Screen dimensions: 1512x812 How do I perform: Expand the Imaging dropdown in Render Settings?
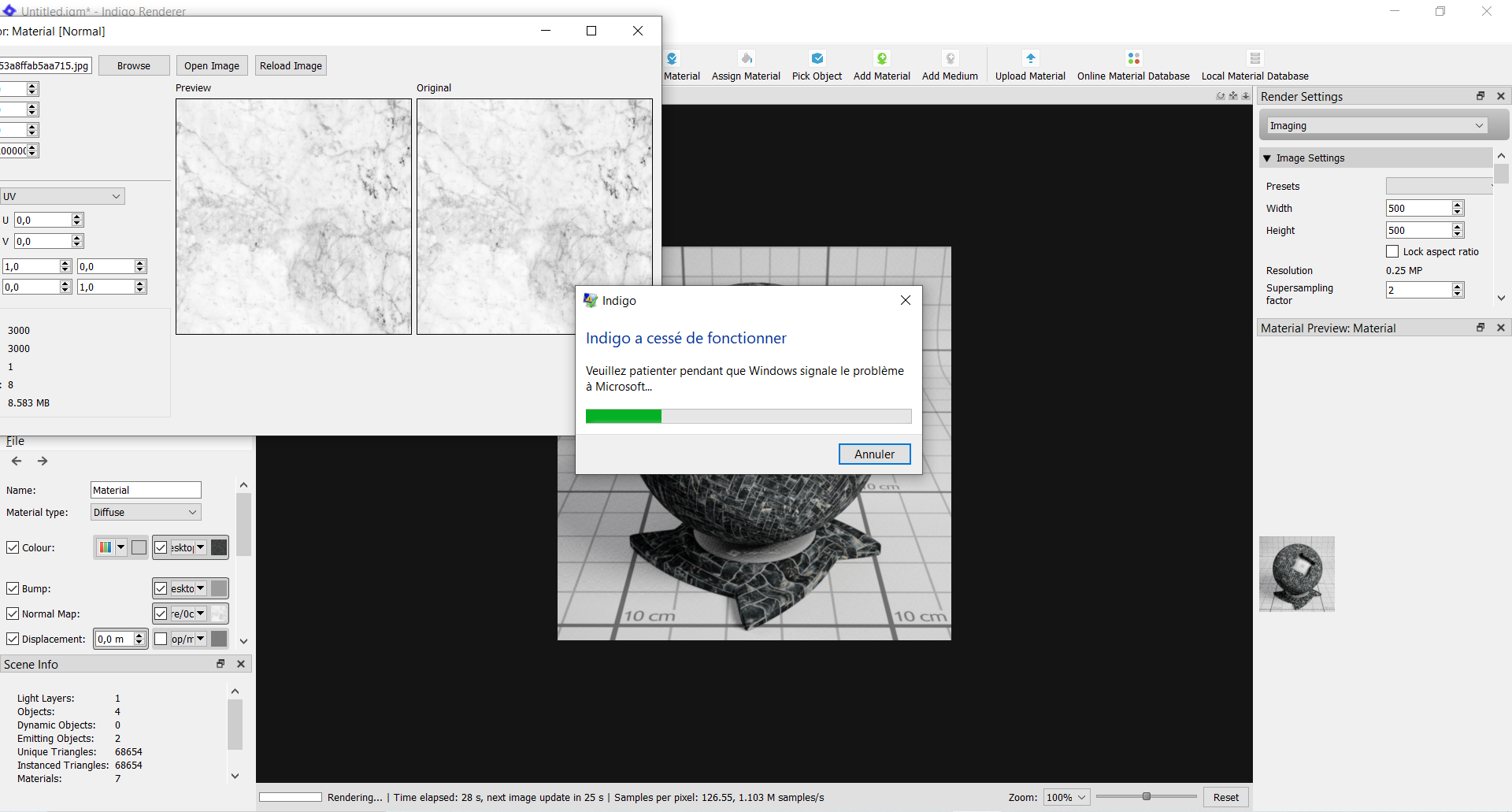pos(1376,126)
